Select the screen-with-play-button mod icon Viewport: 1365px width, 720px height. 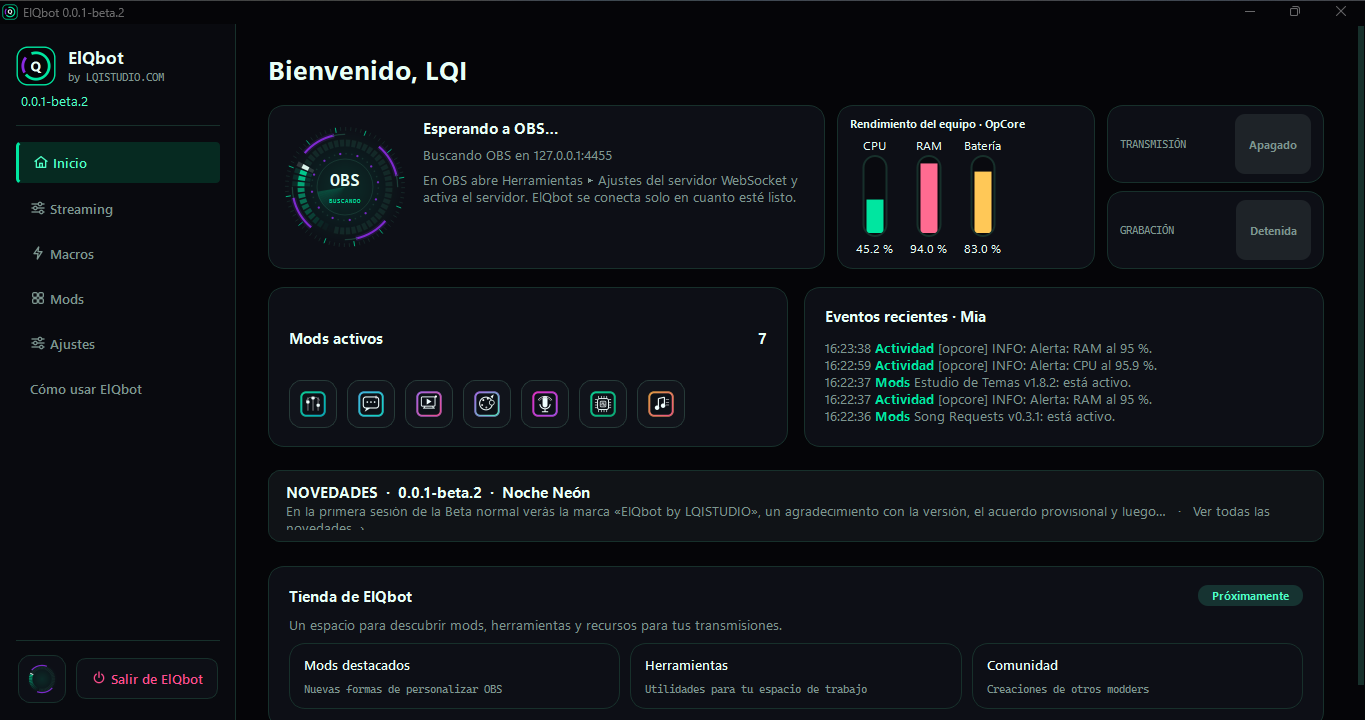pyautogui.click(x=429, y=404)
